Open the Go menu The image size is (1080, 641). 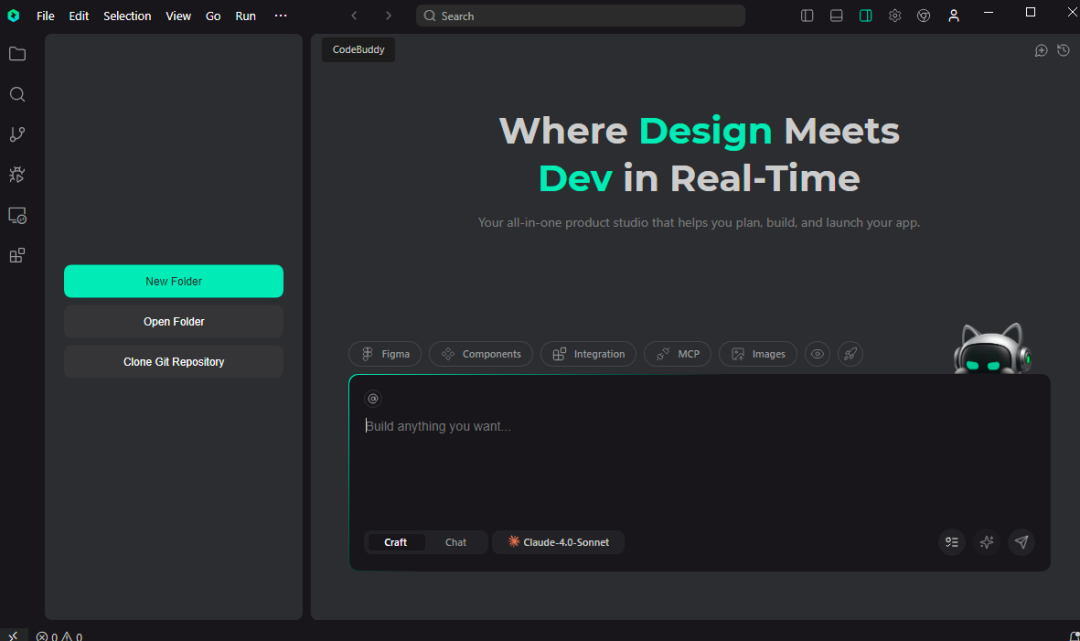point(213,16)
